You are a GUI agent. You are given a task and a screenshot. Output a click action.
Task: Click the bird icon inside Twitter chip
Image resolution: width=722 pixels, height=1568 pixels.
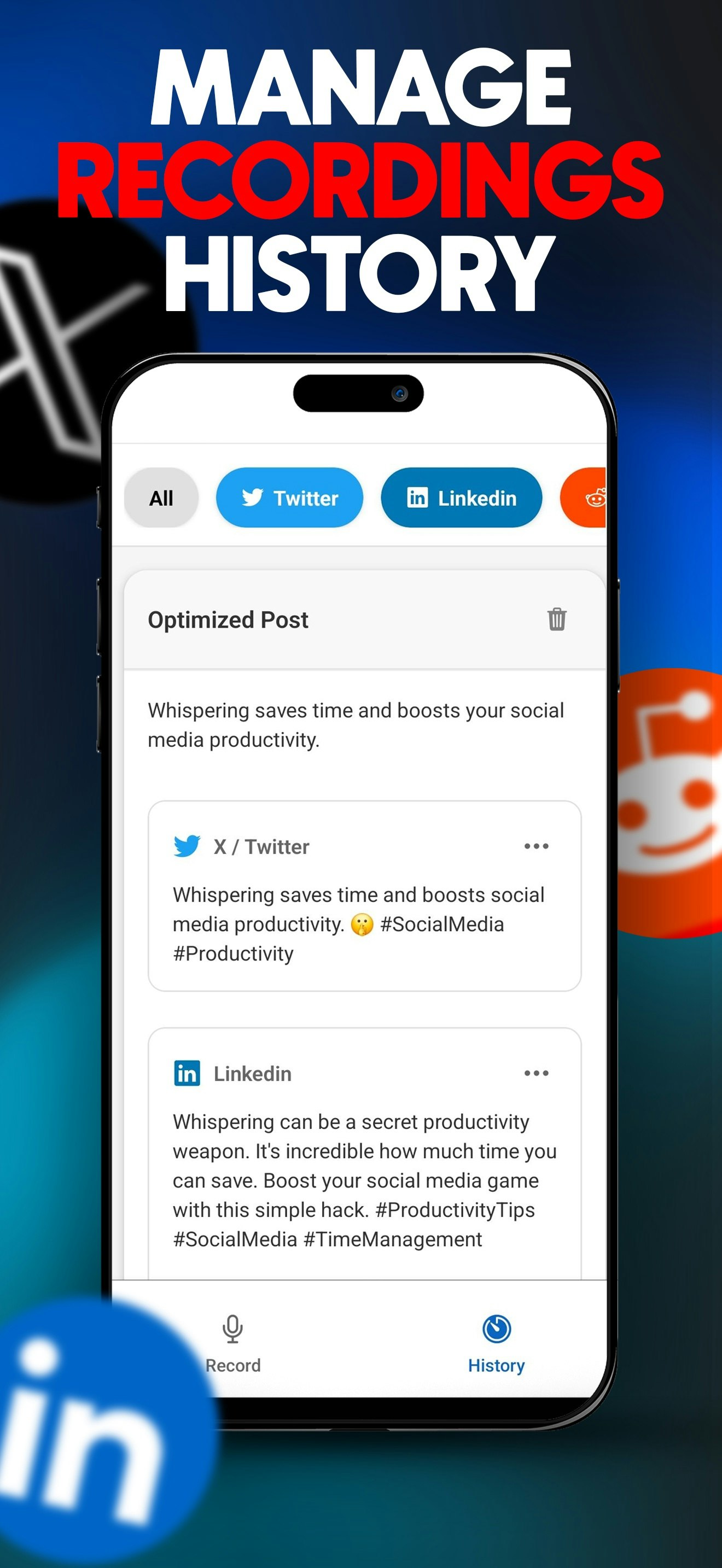coord(253,498)
